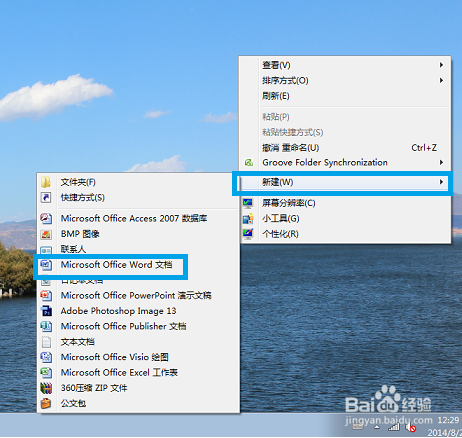
Task: Click the 个性化 personalization icon
Action: tap(248, 234)
